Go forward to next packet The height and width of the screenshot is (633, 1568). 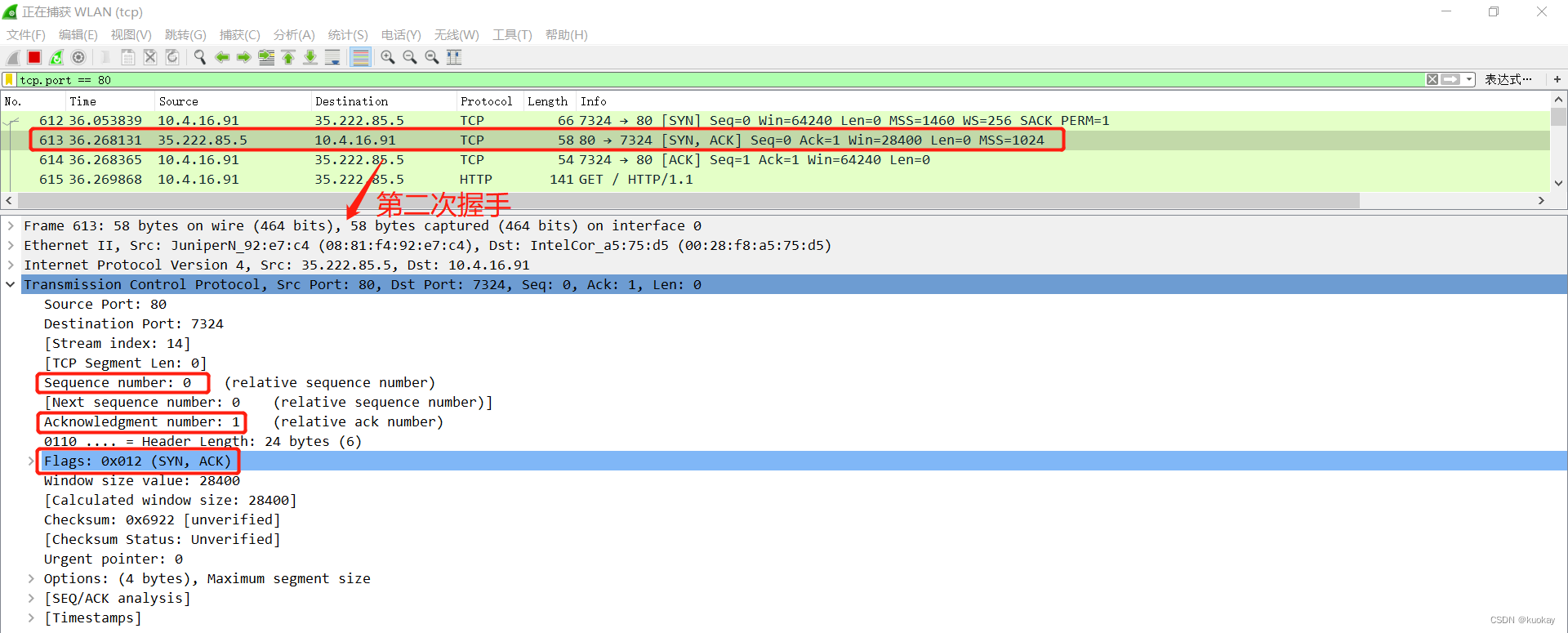coord(244,57)
